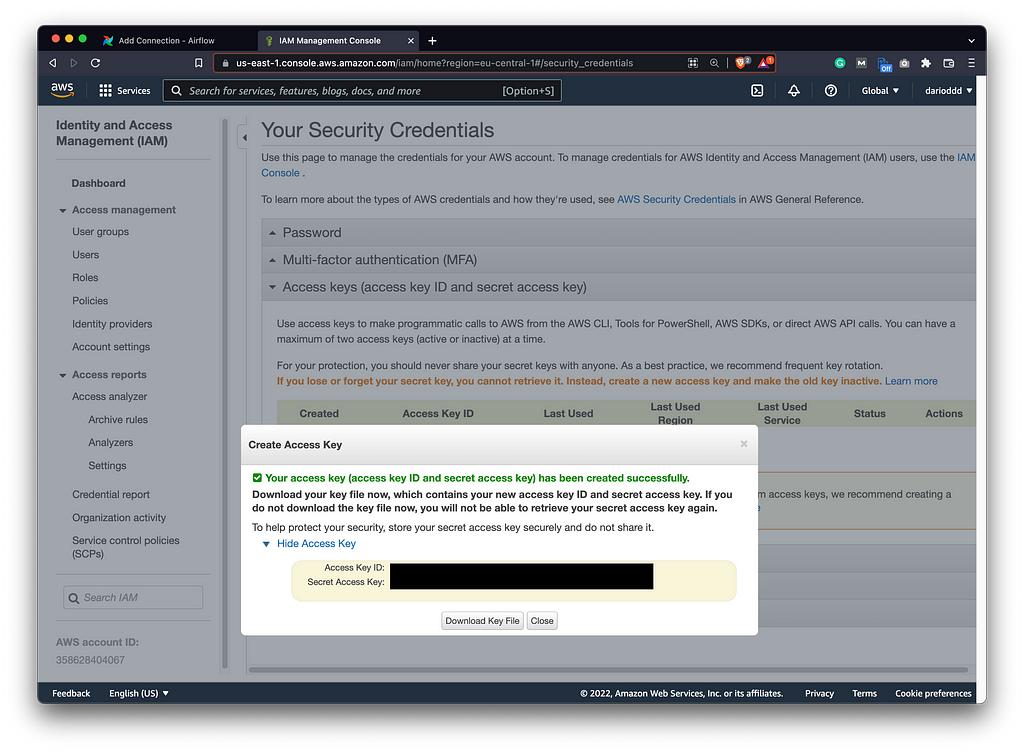Viewport: 1024px width, 753px height.
Task: Close the Create Access Key dialog with X
Action: (x=744, y=444)
